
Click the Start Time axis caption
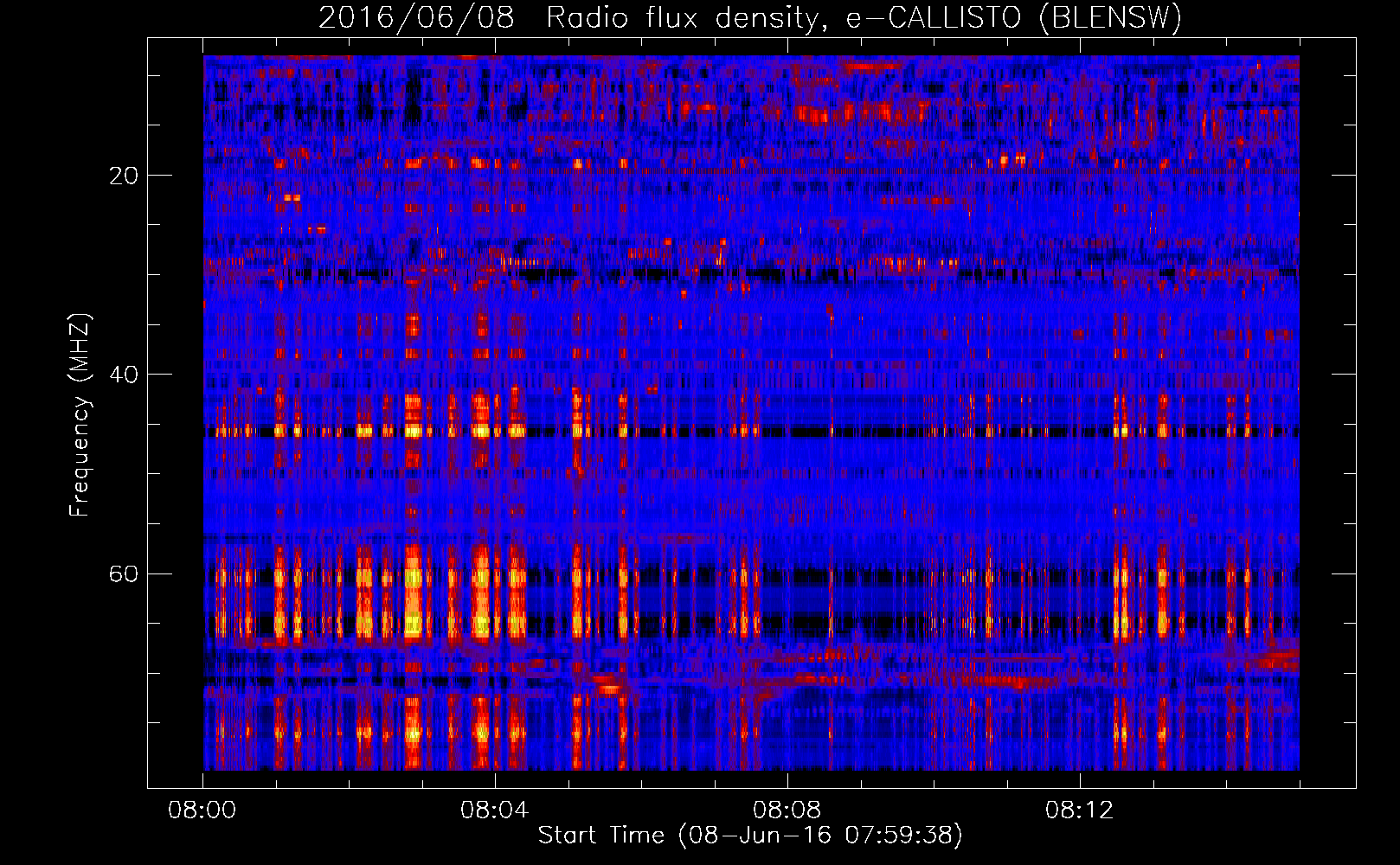point(750,836)
